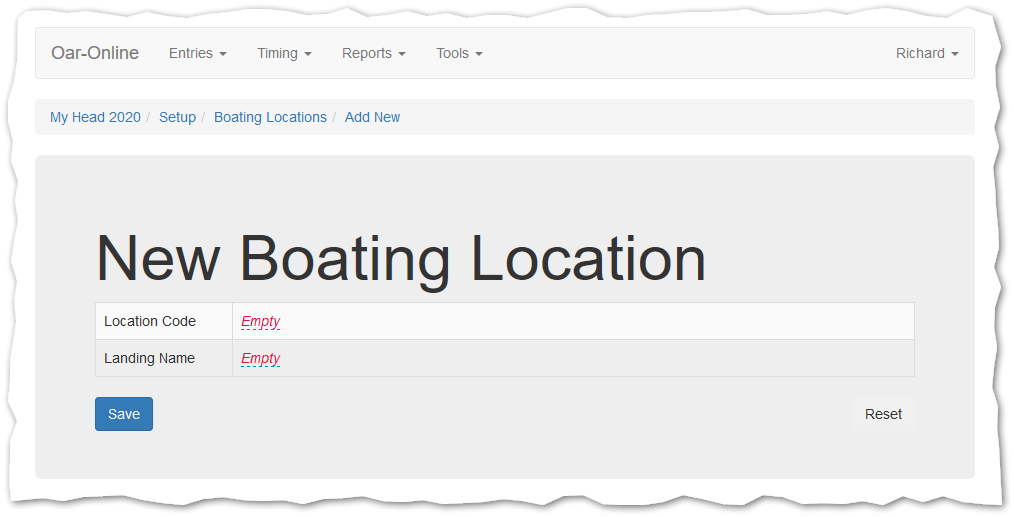Click the caret arrow beside Reports
The image size is (1014, 517).
click(x=402, y=54)
